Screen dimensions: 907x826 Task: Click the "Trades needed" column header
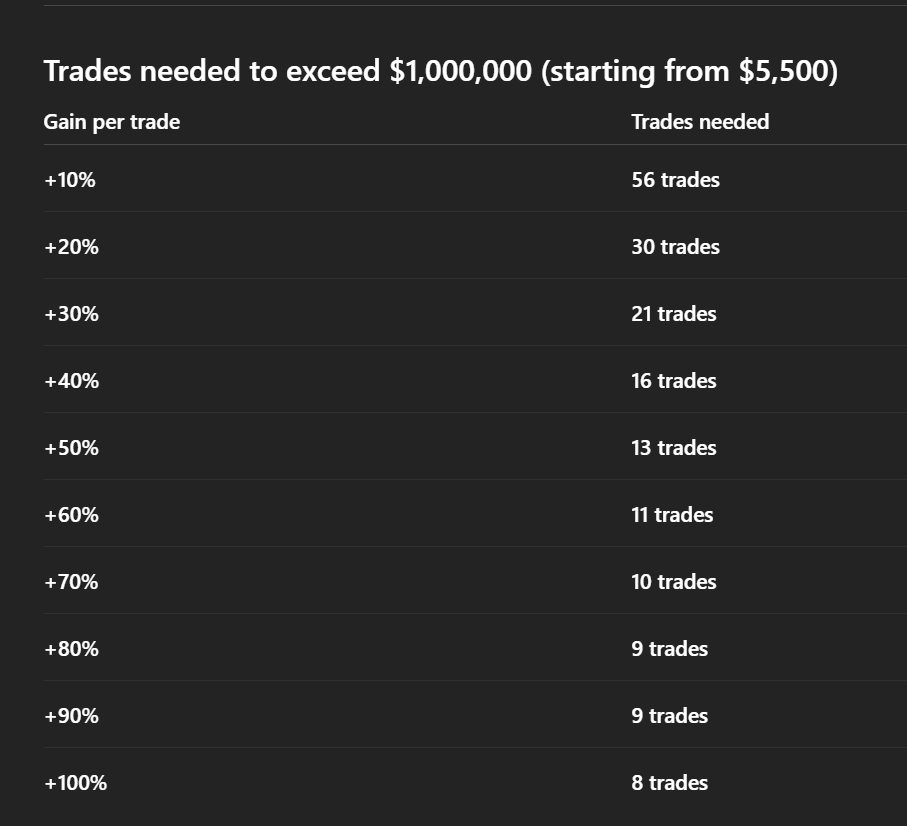[x=700, y=122]
